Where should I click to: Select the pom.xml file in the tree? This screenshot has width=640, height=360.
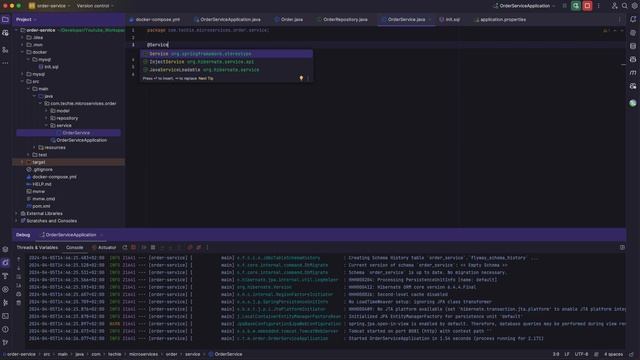pyautogui.click(x=38, y=206)
